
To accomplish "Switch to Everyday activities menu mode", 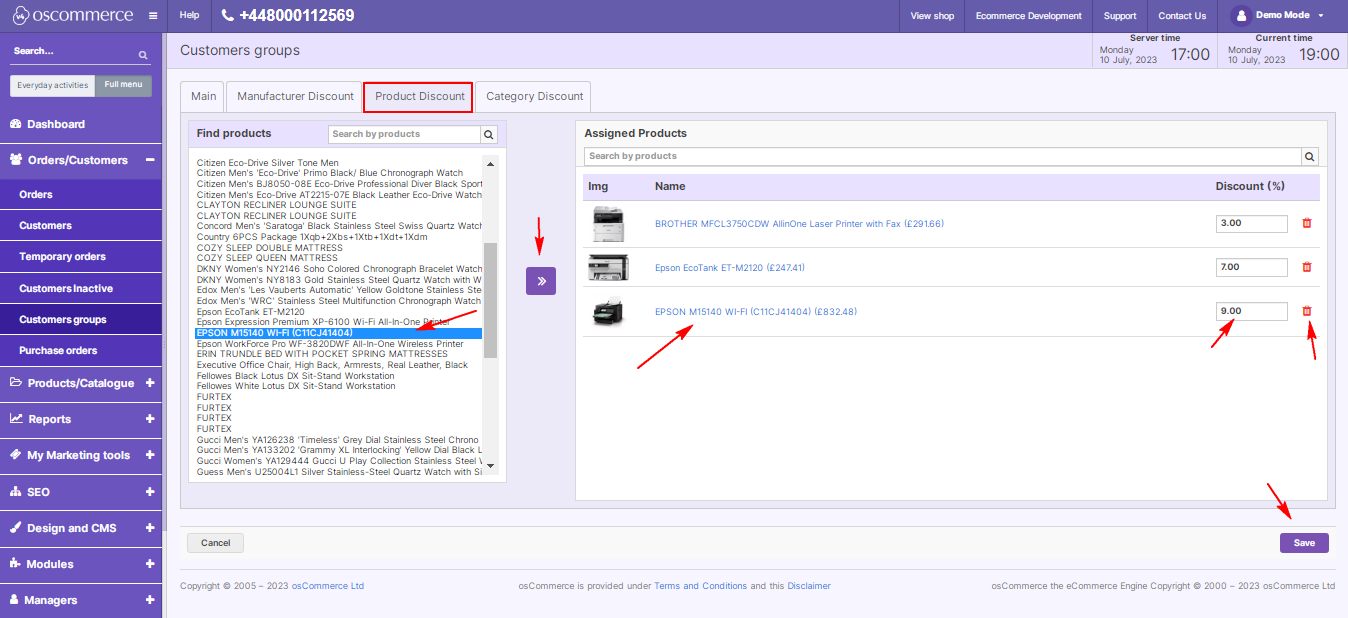I will pyautogui.click(x=53, y=85).
